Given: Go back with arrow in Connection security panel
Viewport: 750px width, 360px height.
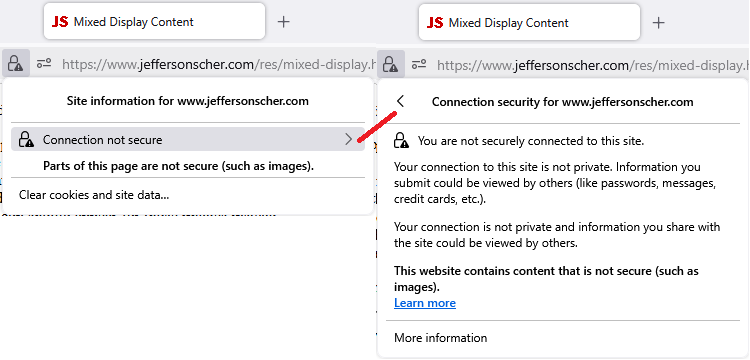Looking at the screenshot, I should point(400,101).
